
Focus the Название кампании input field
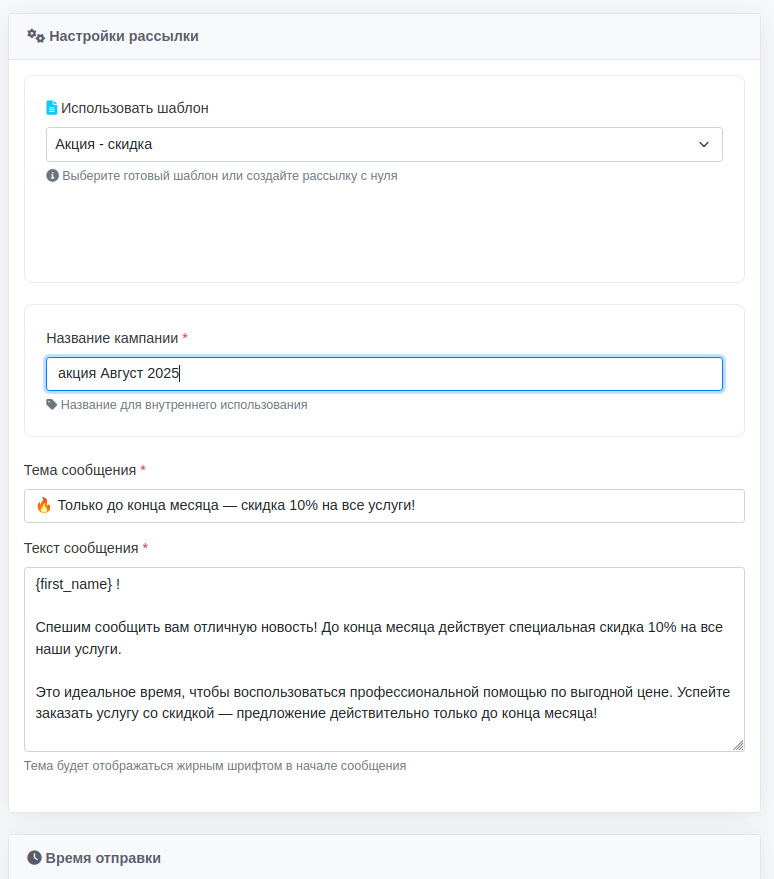coord(384,374)
